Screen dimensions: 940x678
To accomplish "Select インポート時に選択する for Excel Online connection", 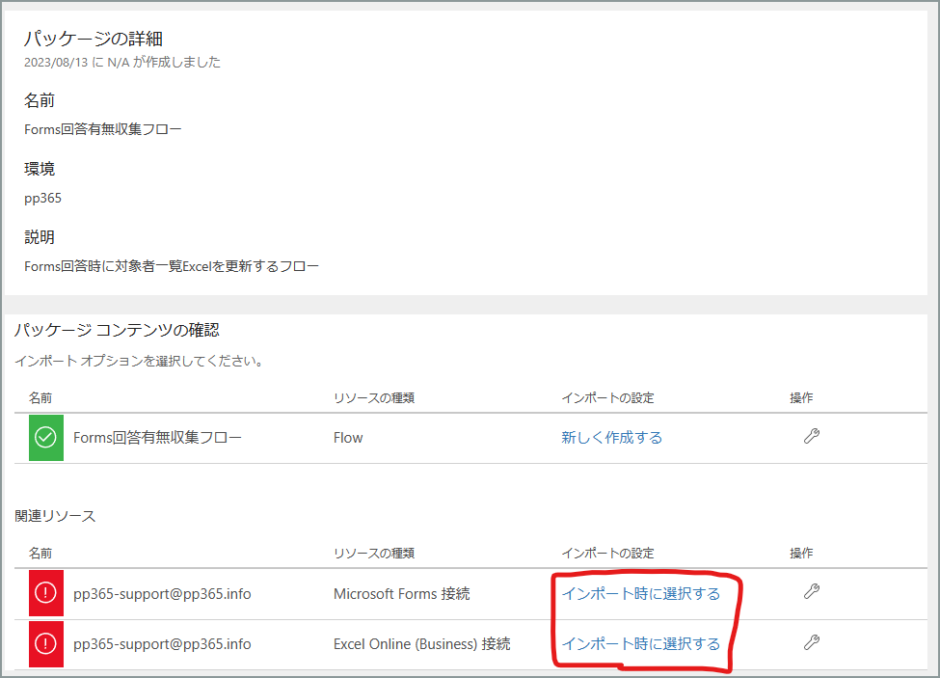I will point(643,643).
